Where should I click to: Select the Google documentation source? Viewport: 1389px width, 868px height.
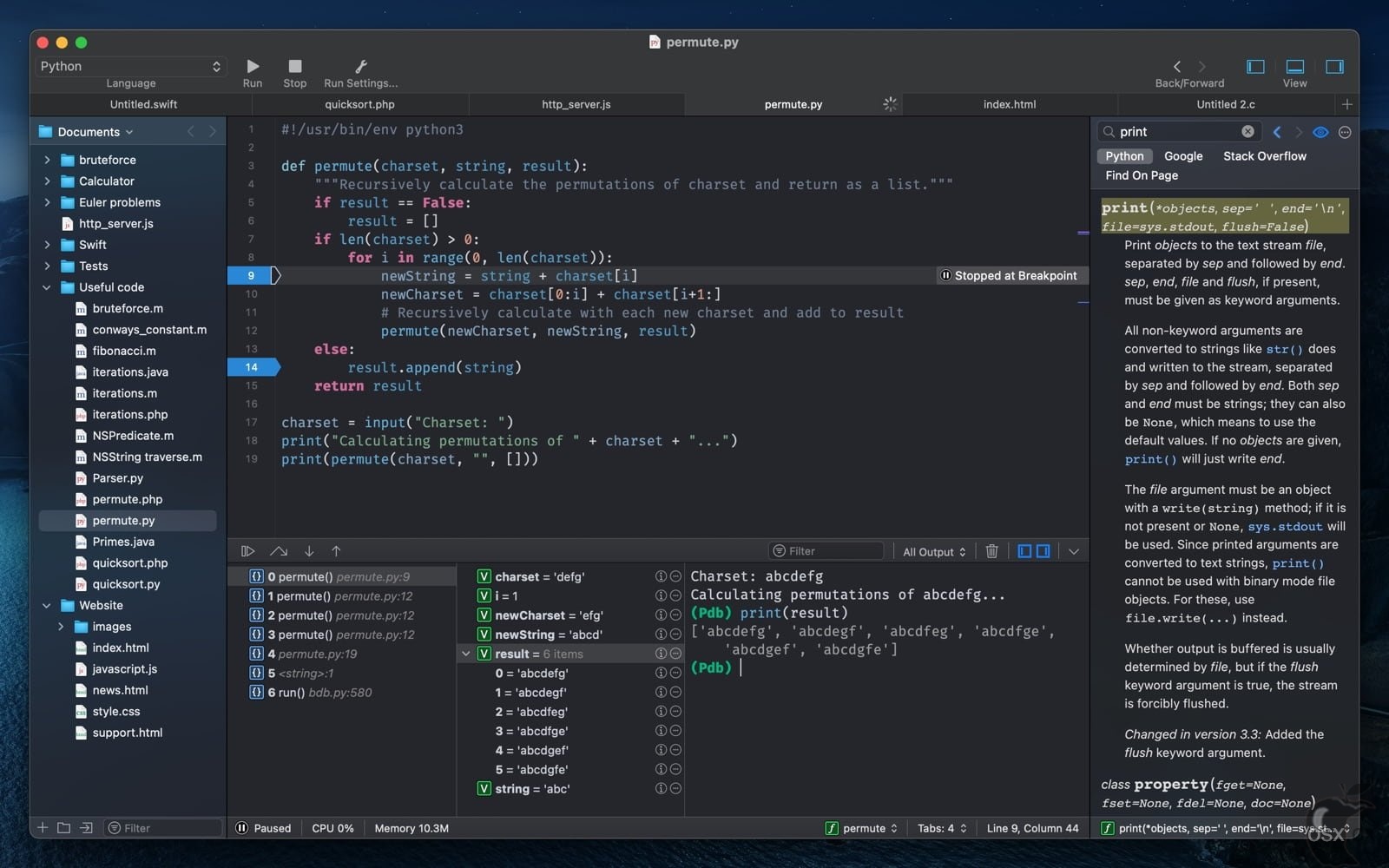click(1183, 156)
